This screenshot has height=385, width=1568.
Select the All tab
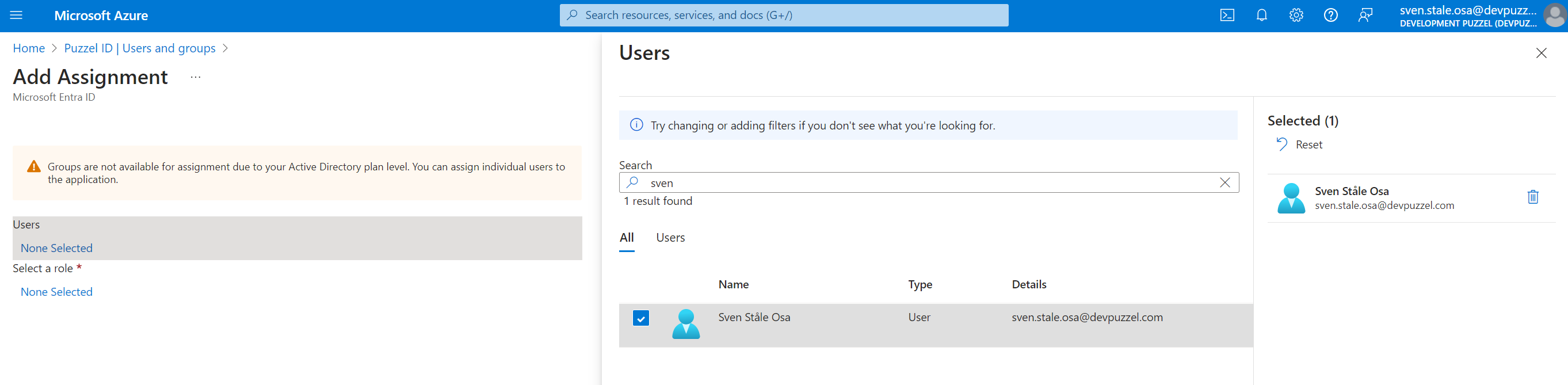point(627,238)
